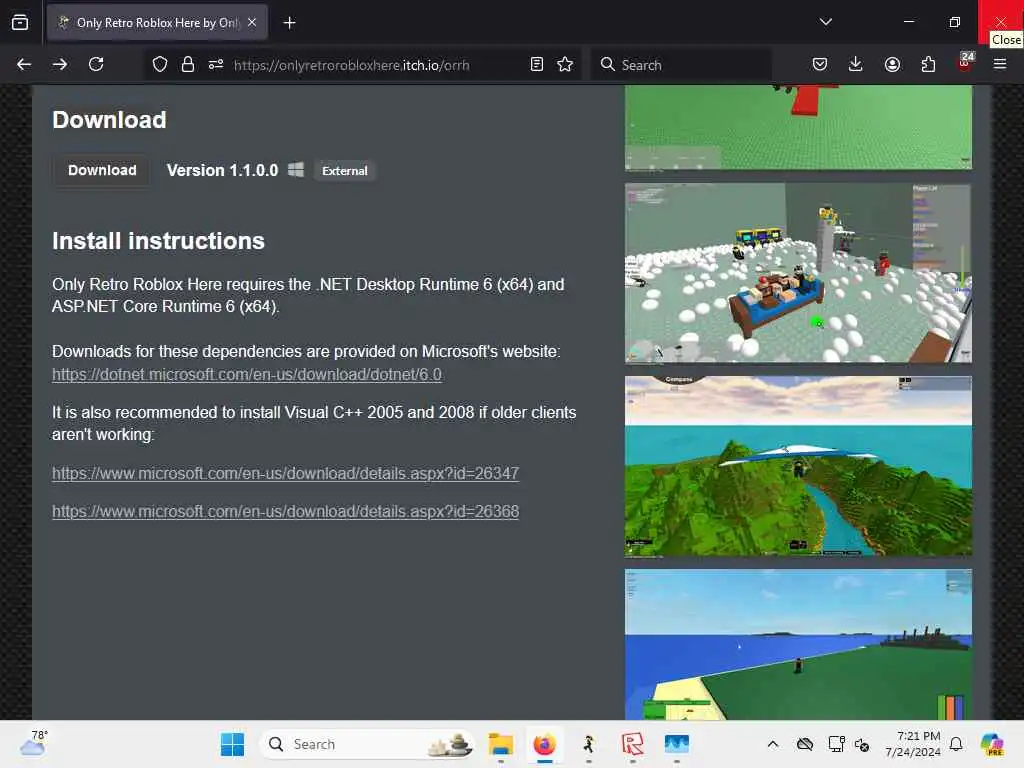
Task: Click the Windows platform icon beside version
Action: tap(296, 170)
